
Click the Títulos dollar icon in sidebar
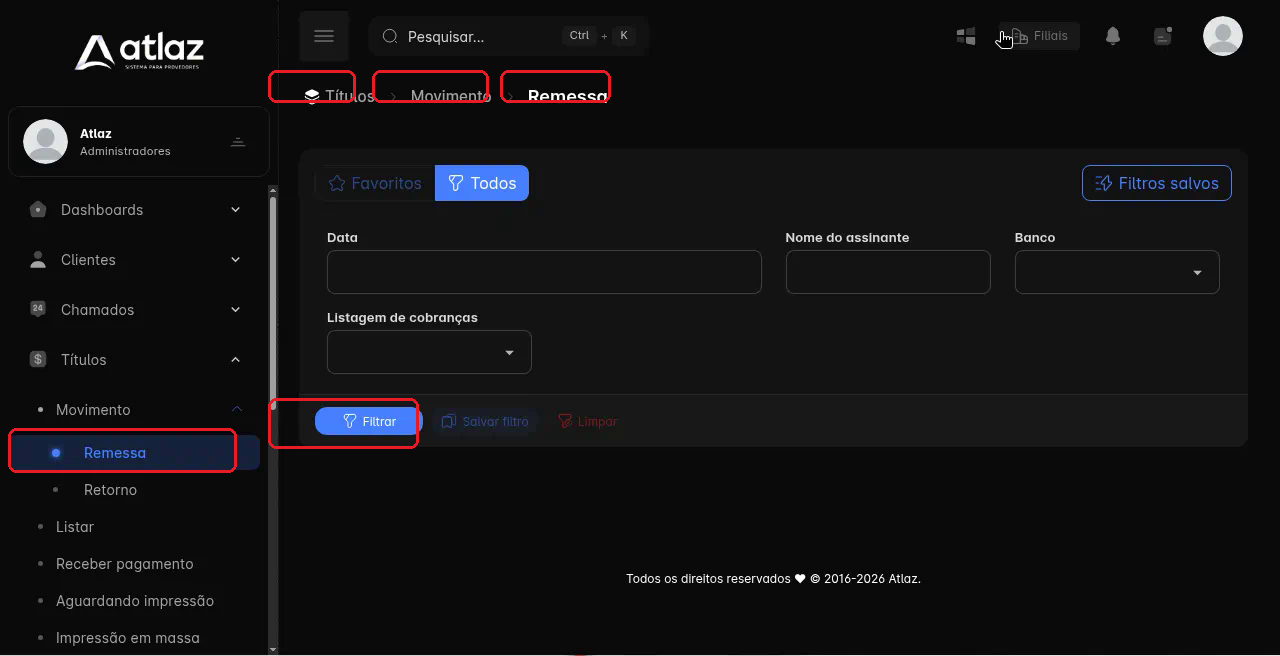point(38,360)
